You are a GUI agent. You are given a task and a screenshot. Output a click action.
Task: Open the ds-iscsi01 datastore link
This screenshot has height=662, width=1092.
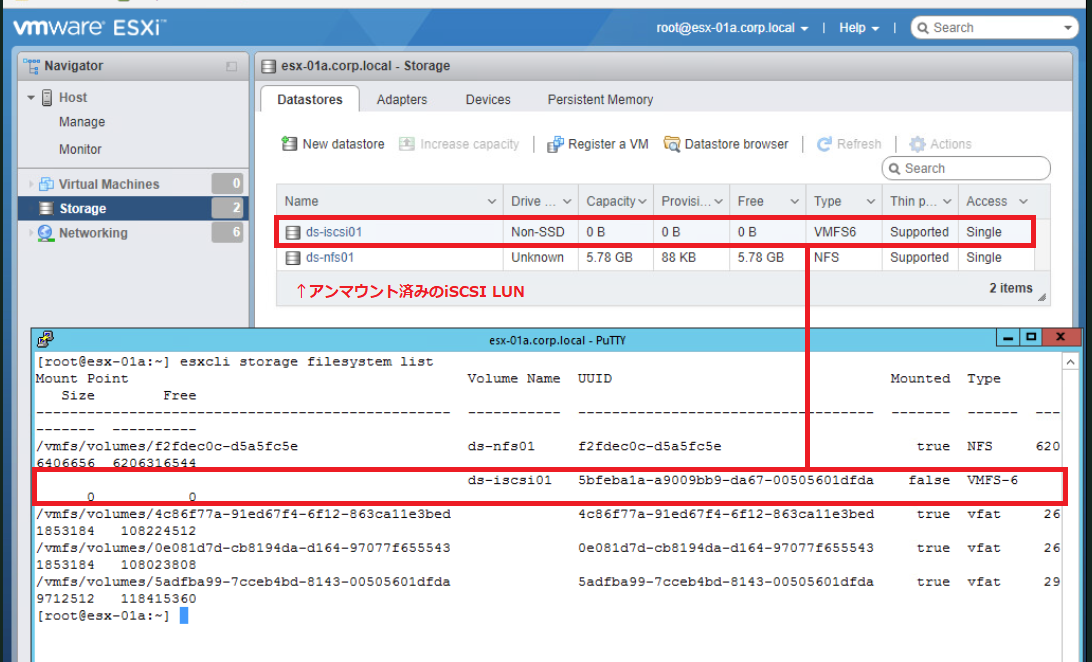tap(334, 233)
